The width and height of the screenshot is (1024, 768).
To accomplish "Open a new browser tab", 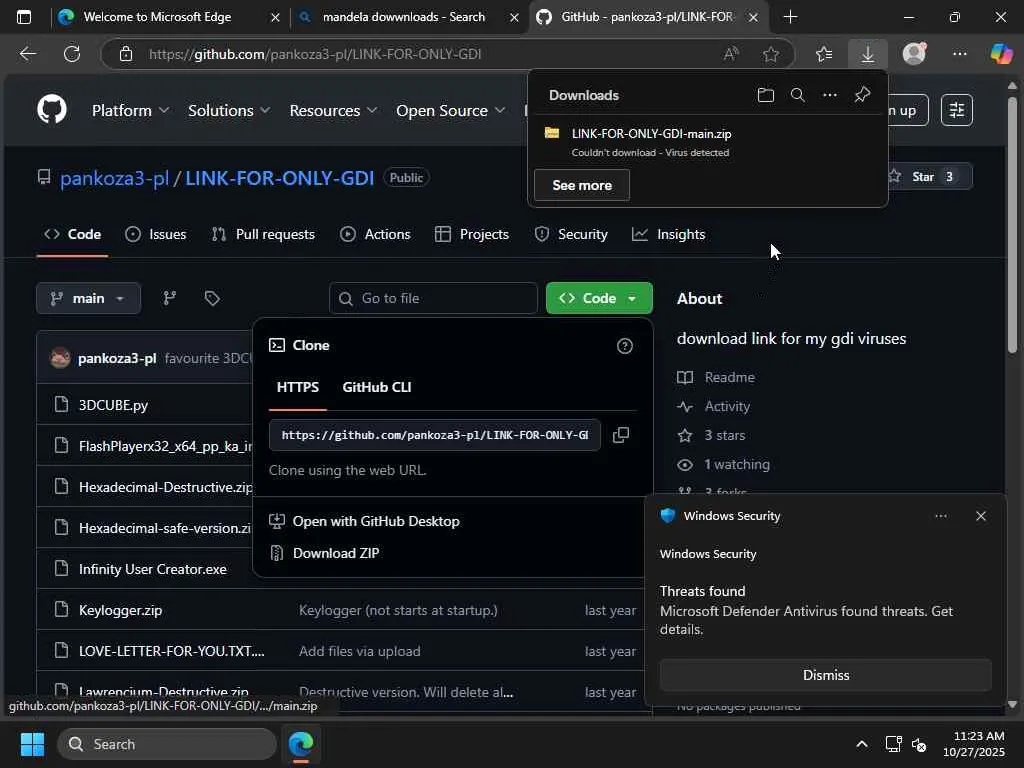I will [790, 17].
